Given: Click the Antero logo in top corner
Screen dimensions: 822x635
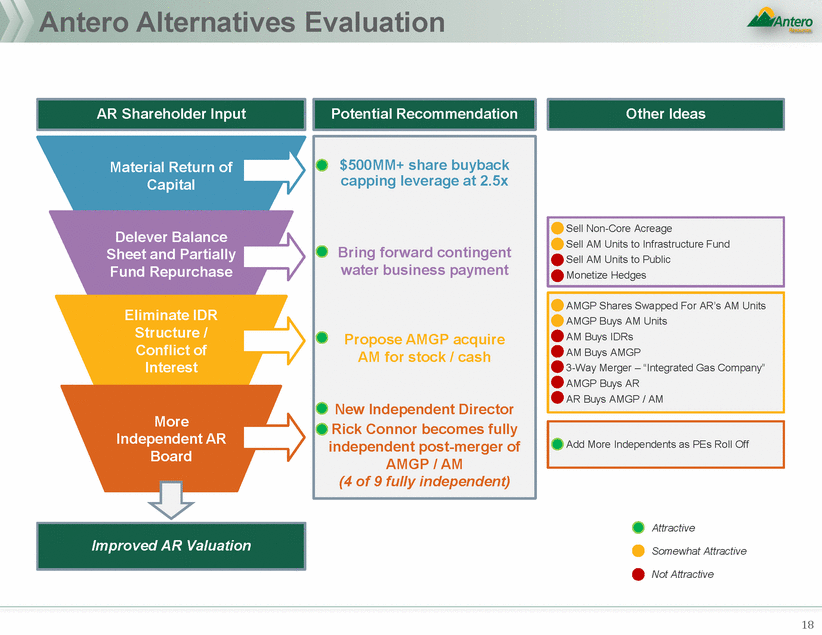Looking at the screenshot, I should pos(780,22).
